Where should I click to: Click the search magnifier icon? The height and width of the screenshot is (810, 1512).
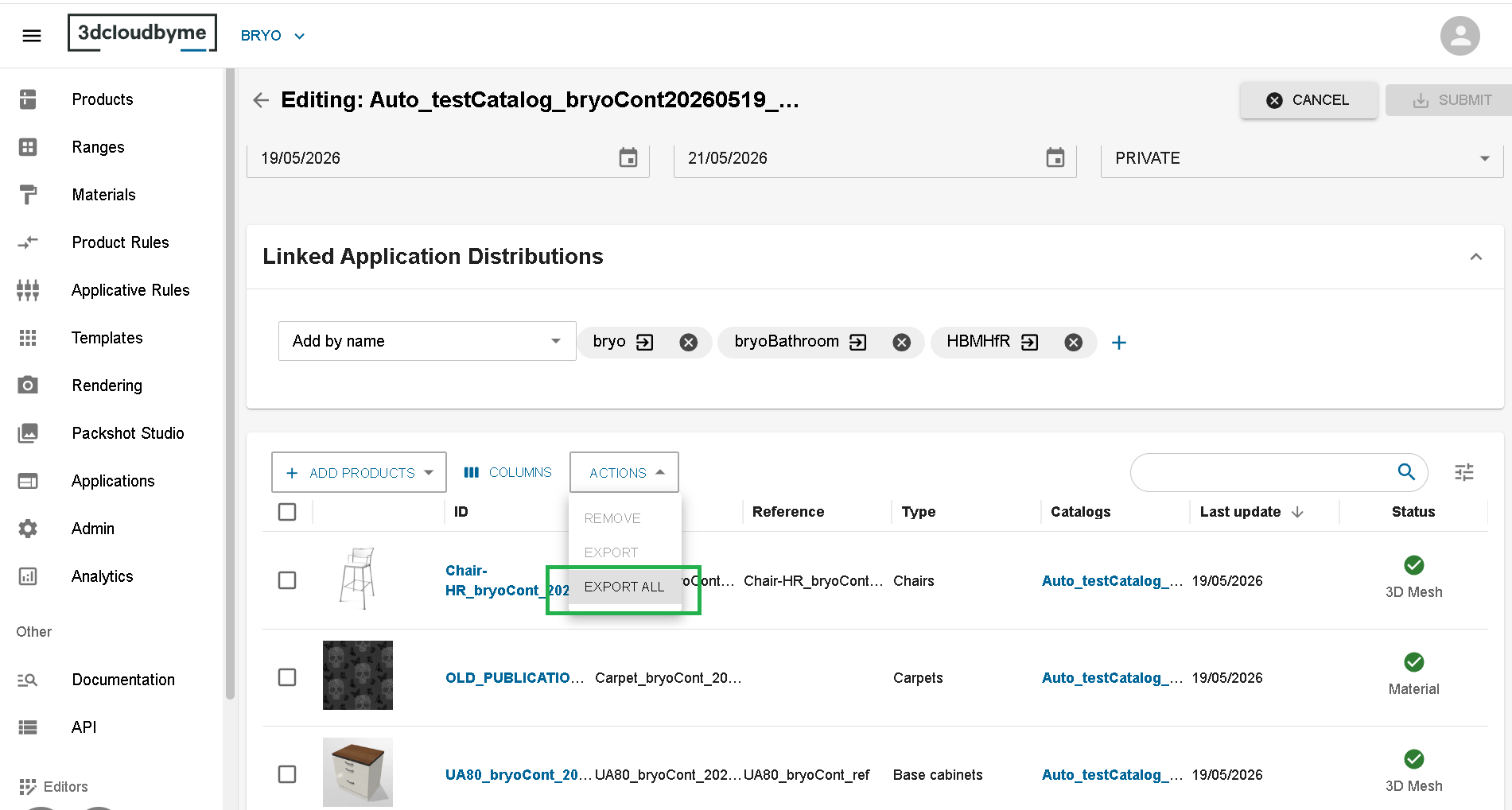(x=1406, y=472)
